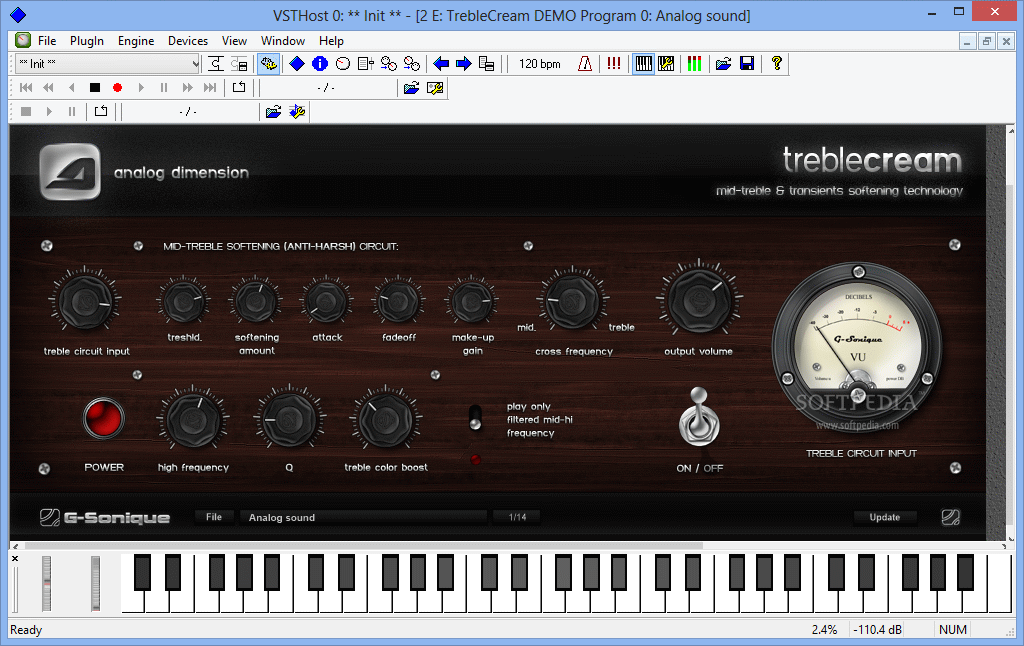Image resolution: width=1024 pixels, height=646 pixels.
Task: Click the blue floppy save icon
Action: tap(747, 63)
